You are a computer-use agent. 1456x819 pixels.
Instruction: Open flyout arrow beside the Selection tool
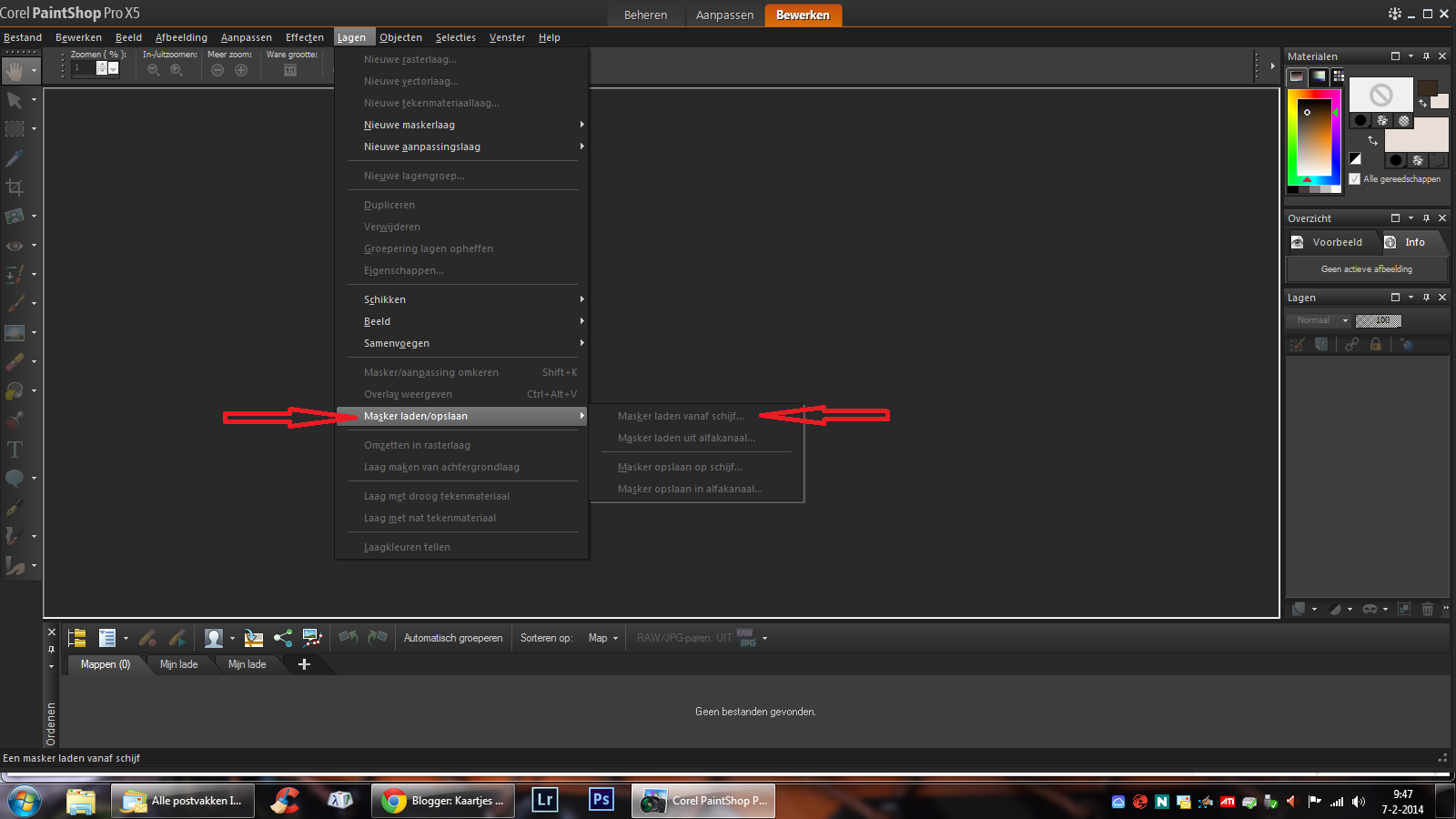point(35,128)
